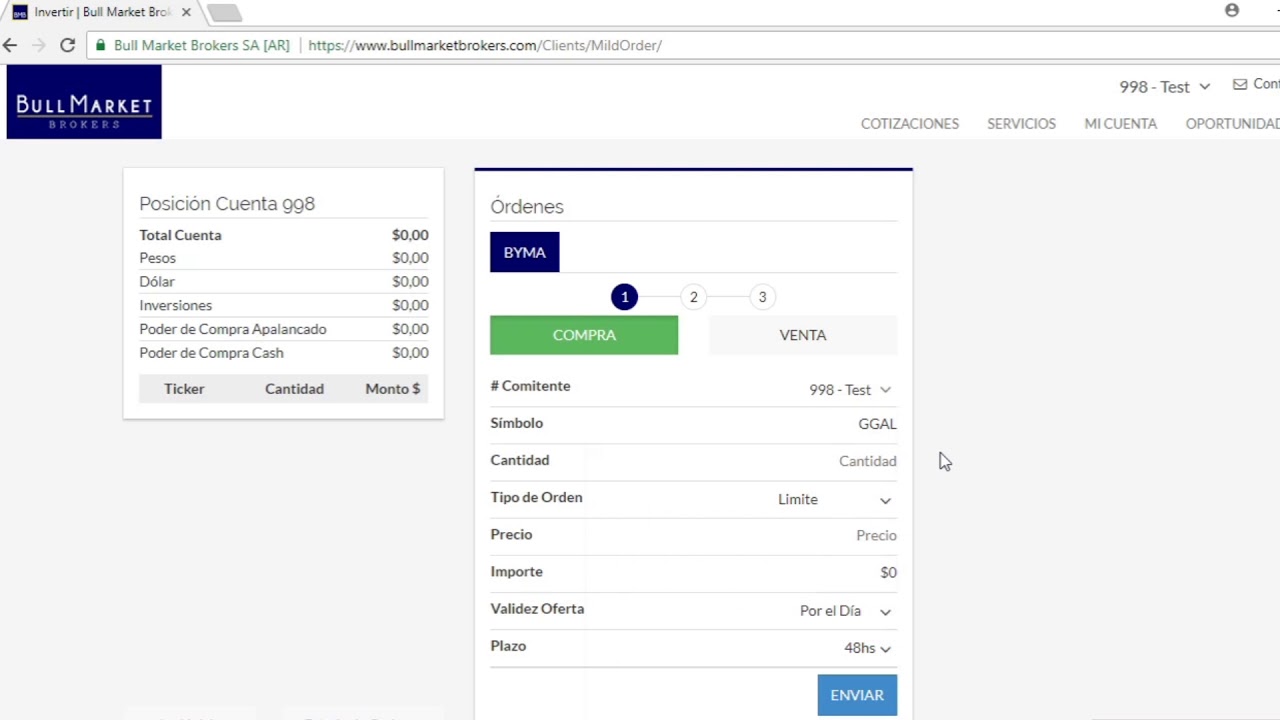Select the COMPRA buy option
Viewport: 1280px width, 720px height.
[584, 335]
